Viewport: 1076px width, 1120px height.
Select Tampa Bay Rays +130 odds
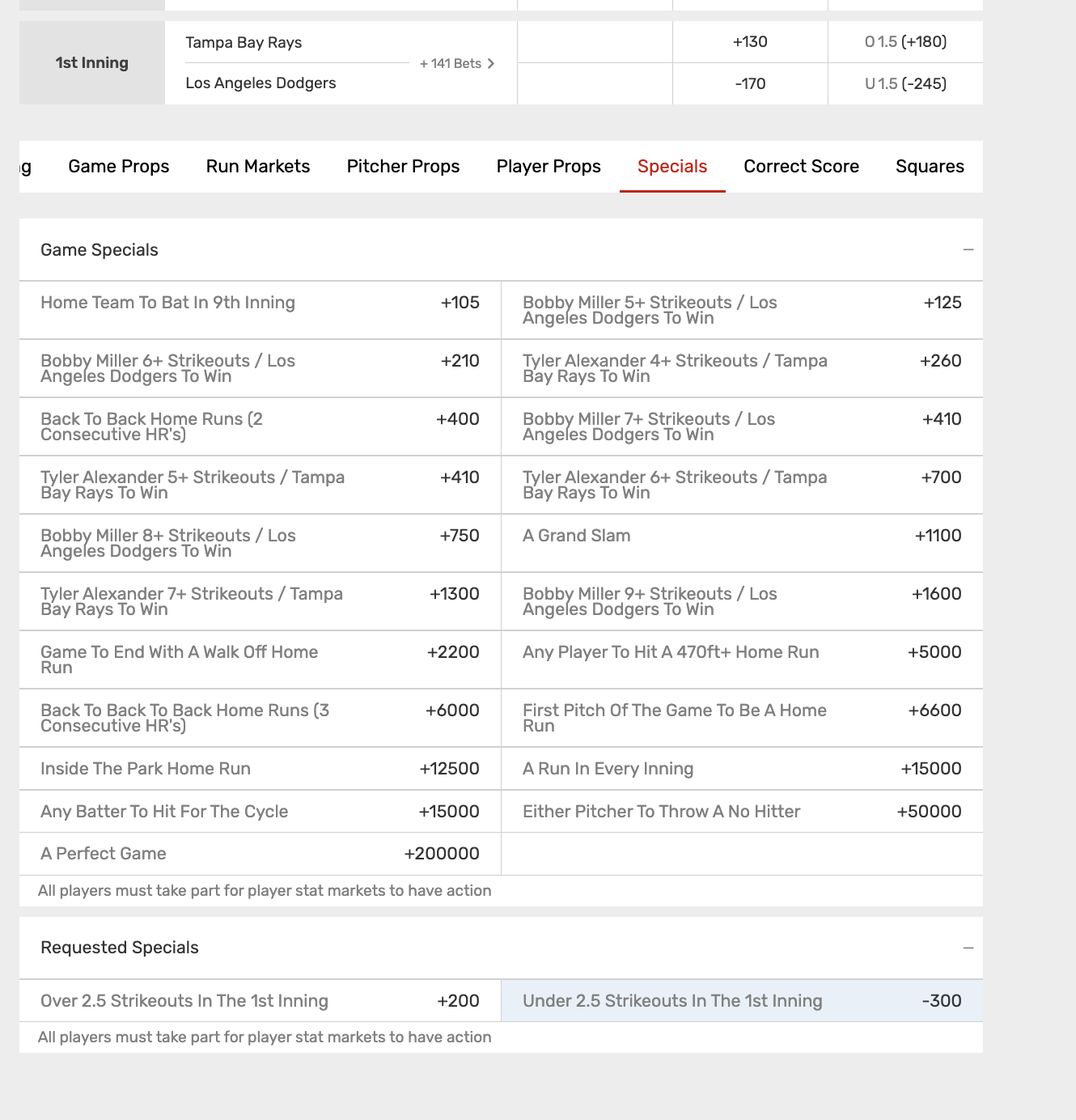(x=750, y=42)
